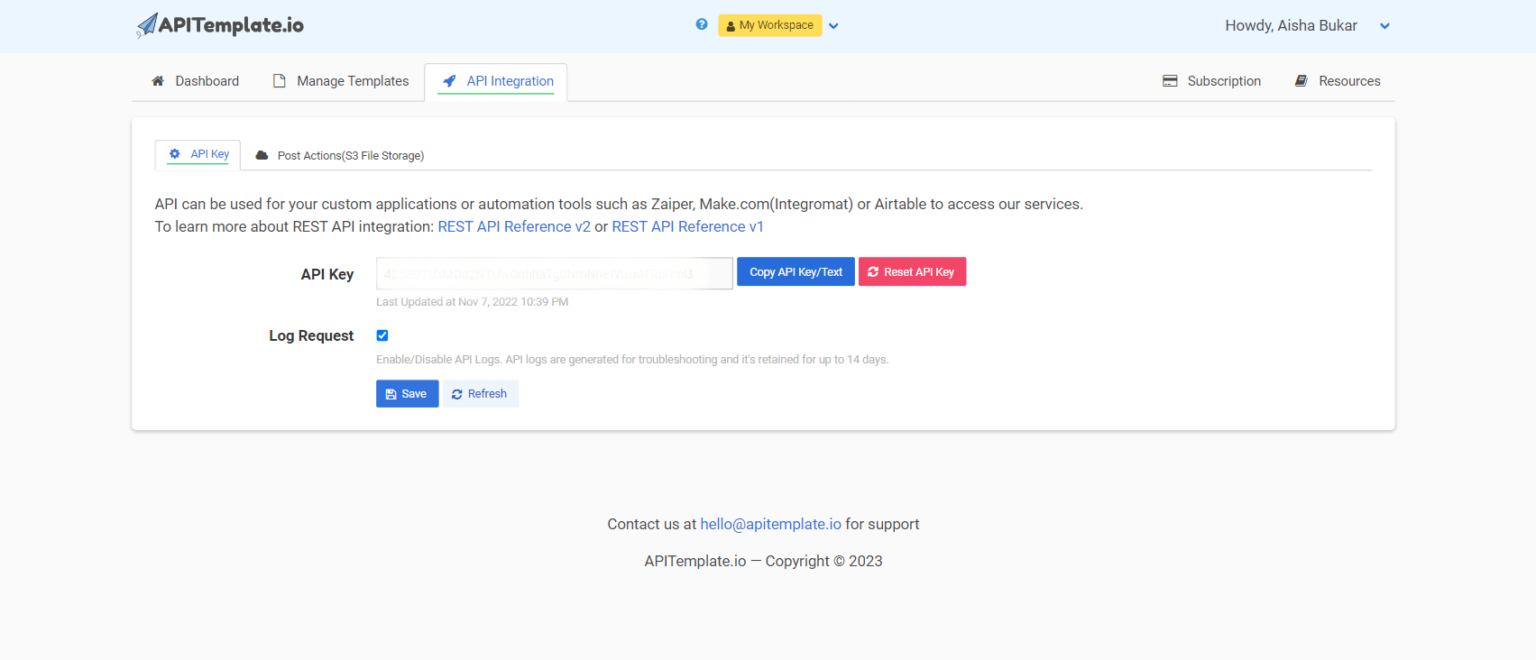
Task: Open the REST API Reference v2 link
Action: click(514, 227)
